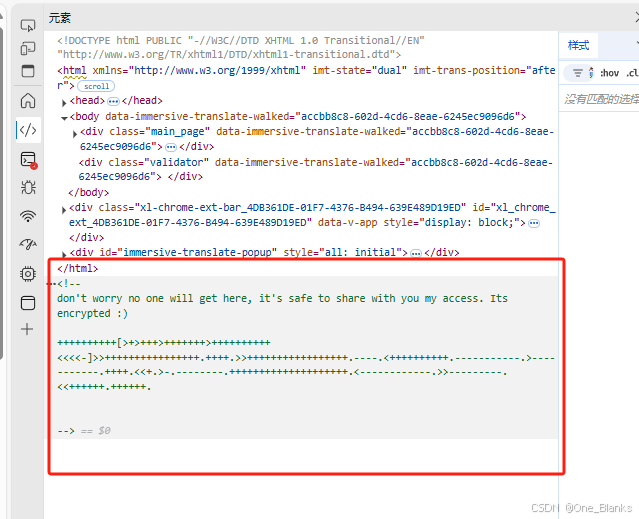The width and height of the screenshot is (639, 519).
Task: Click the styles filter funnel icon
Action: point(577,73)
